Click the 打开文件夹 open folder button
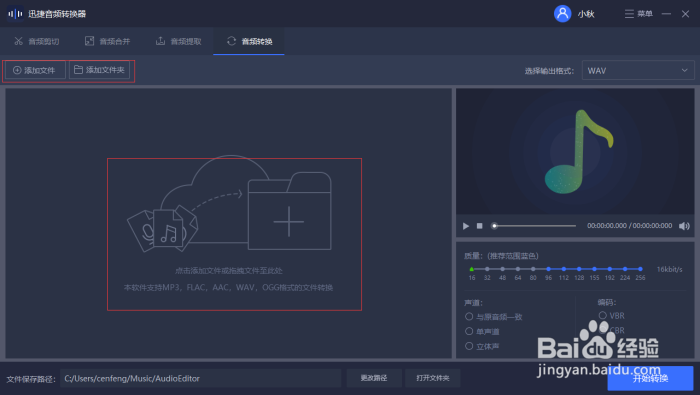Screen dimensions: 700x395 point(433,378)
